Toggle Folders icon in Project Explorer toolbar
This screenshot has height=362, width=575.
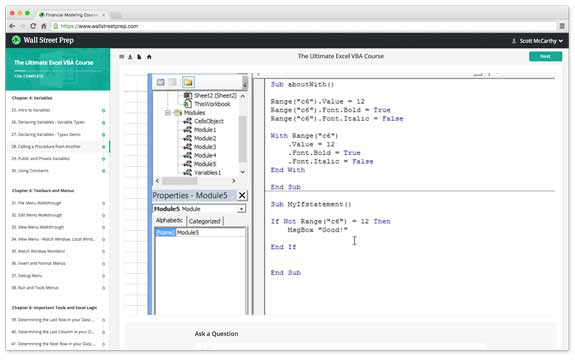point(188,83)
